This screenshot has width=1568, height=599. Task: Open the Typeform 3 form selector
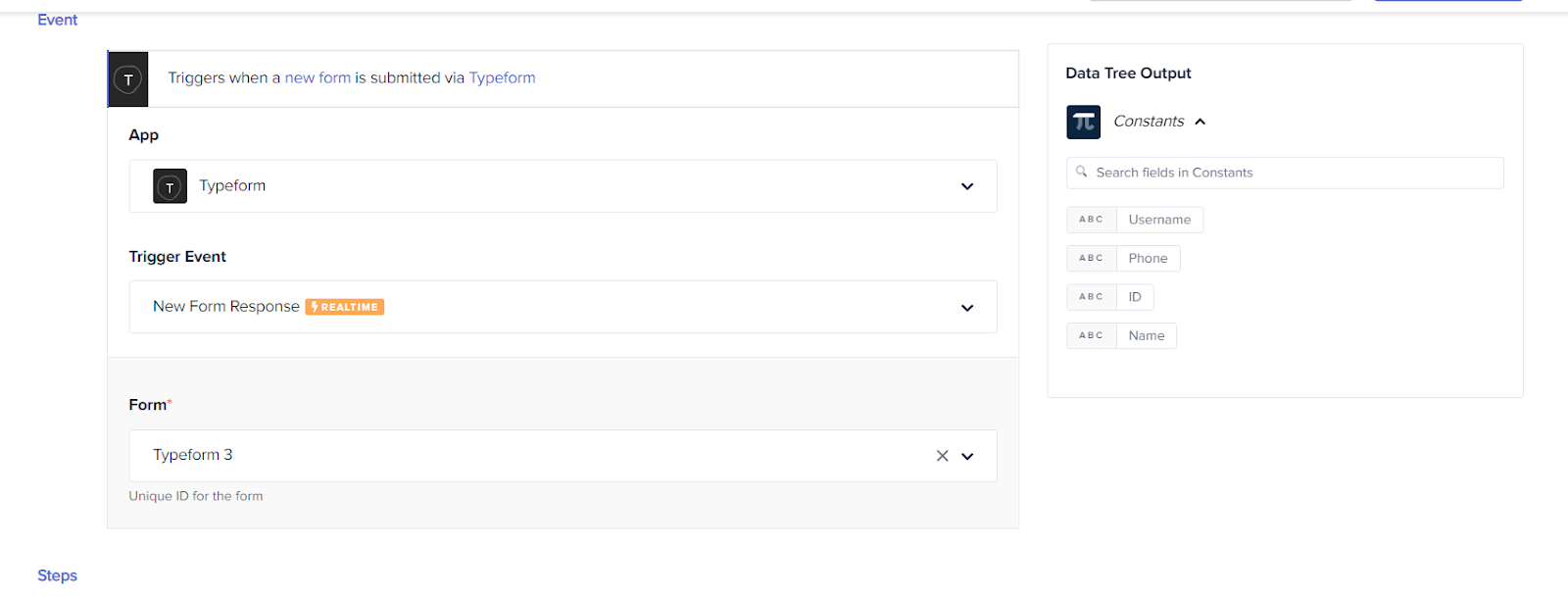[x=563, y=456]
